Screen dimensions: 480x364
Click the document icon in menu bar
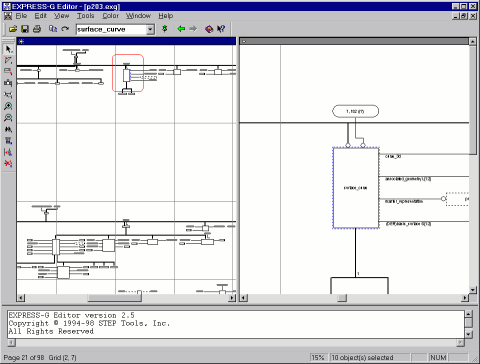(8, 16)
